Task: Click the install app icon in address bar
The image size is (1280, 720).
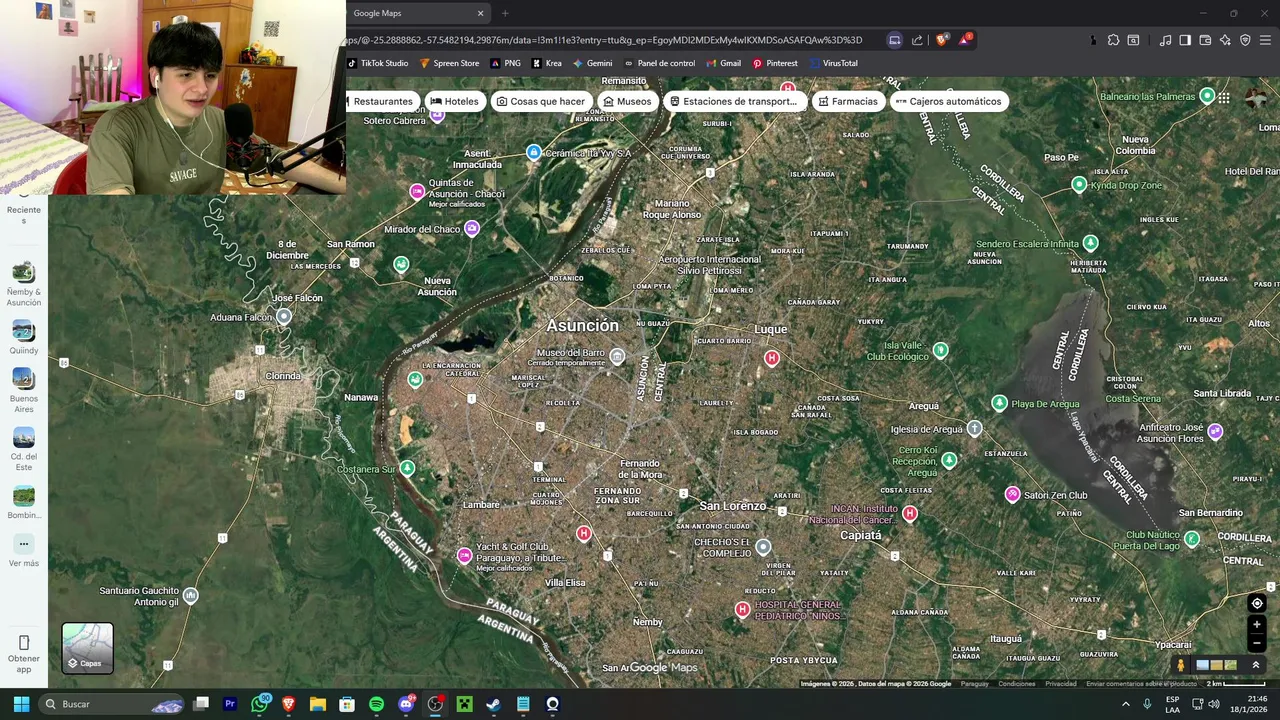Action: point(895,40)
